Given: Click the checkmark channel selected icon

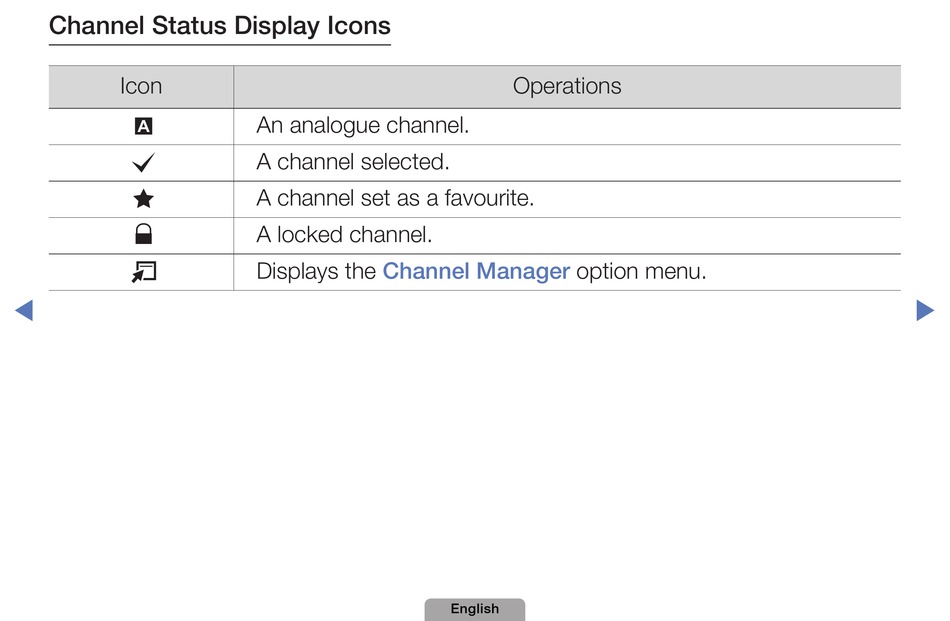Looking at the screenshot, I should 144,162.
